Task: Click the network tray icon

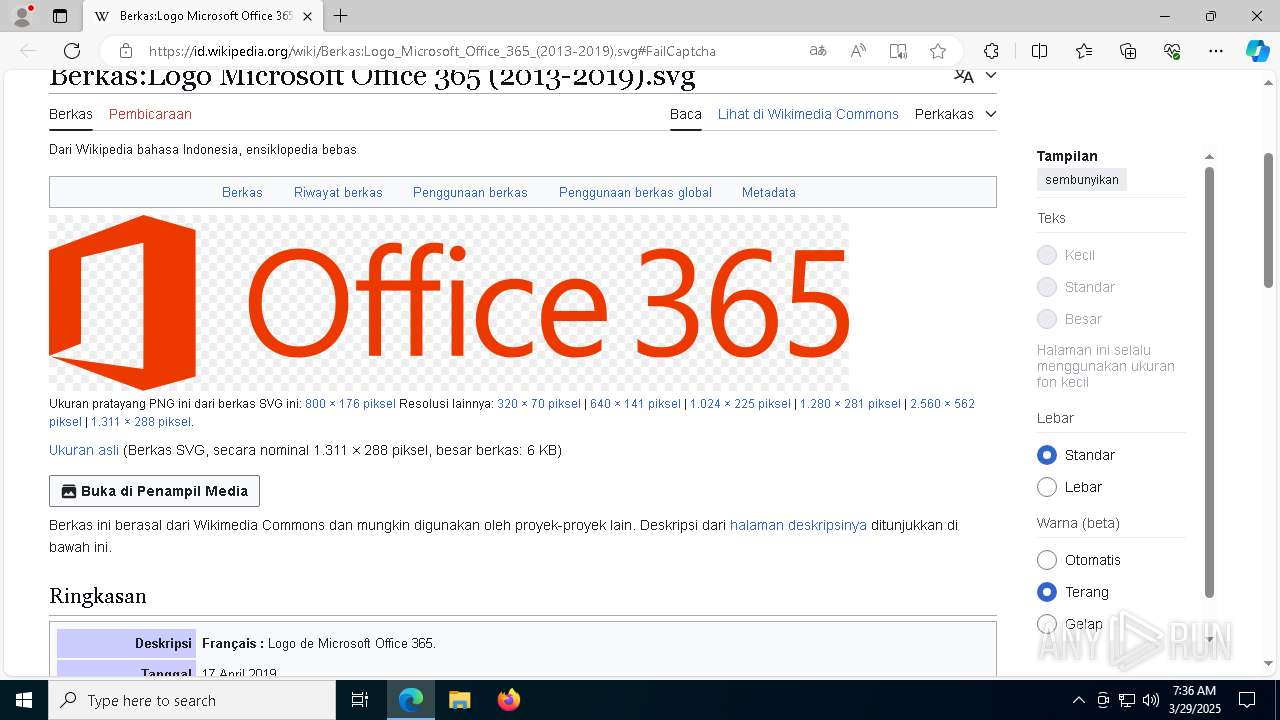Action: coord(1127,700)
